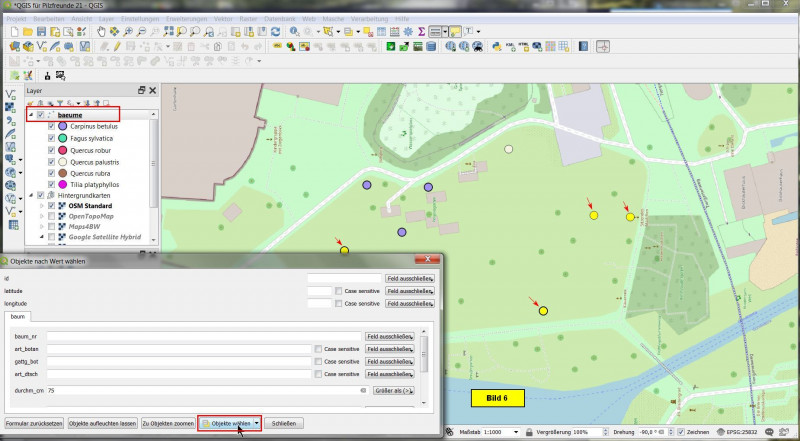This screenshot has height=441, width=800.
Task: Click the Zu Objekten zoomen button
Action: pos(168,423)
